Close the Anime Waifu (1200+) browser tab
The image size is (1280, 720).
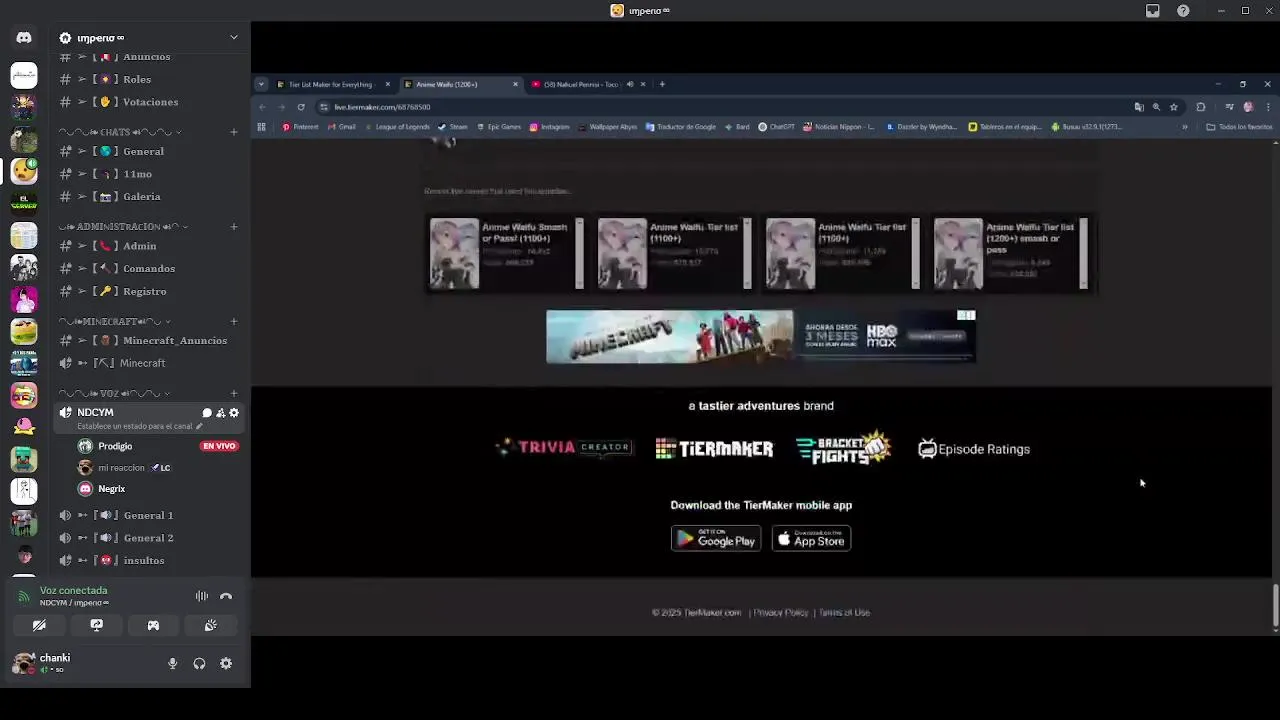tap(516, 84)
